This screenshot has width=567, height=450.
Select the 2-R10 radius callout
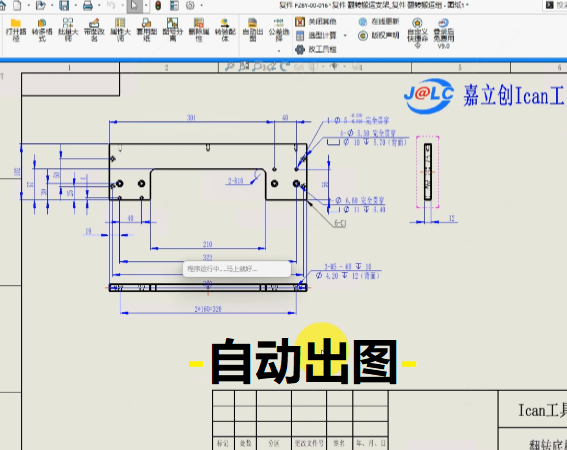click(235, 181)
